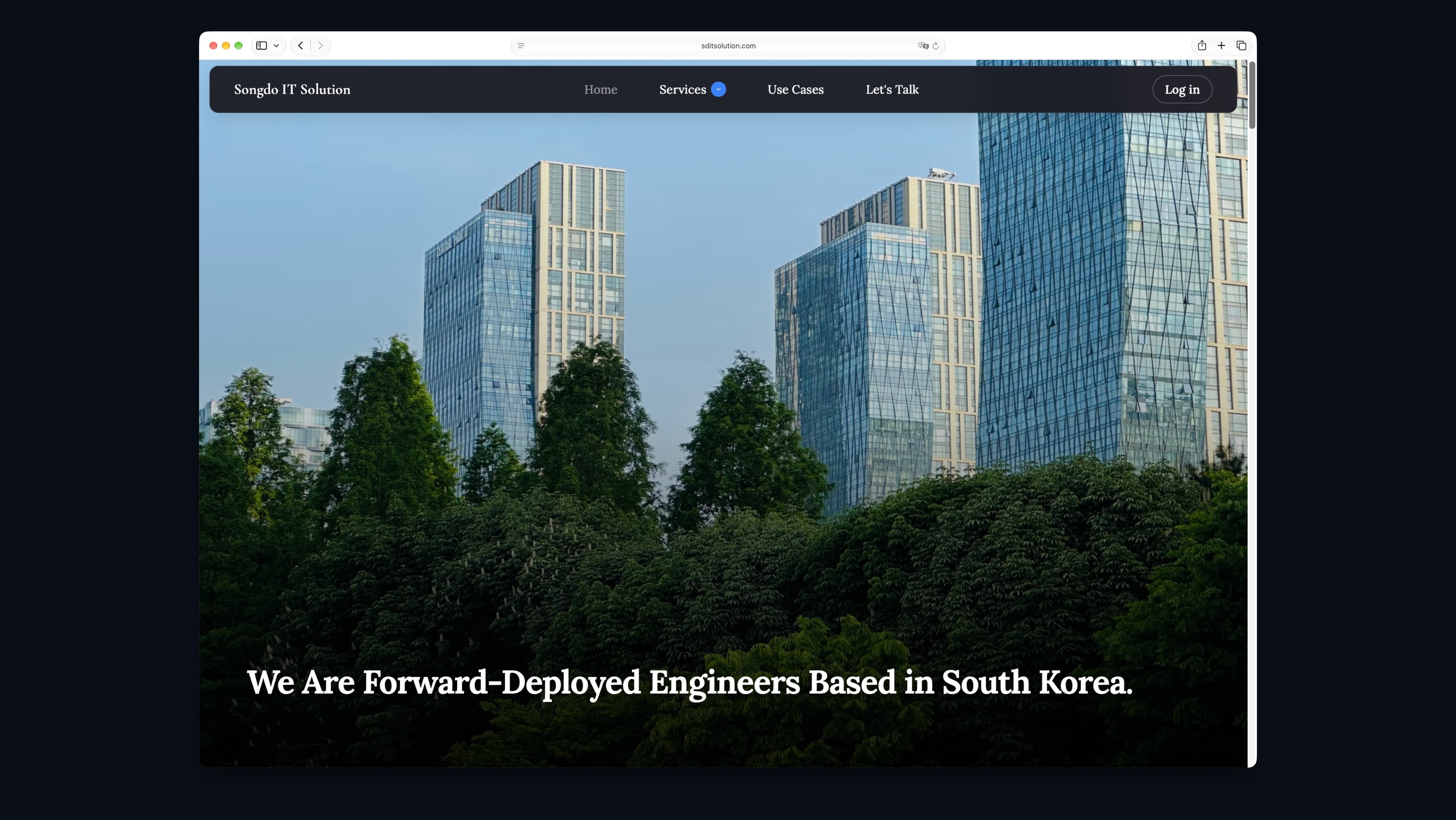The height and width of the screenshot is (820, 1456).
Task: Reload the page with the refresh icon
Action: [935, 46]
